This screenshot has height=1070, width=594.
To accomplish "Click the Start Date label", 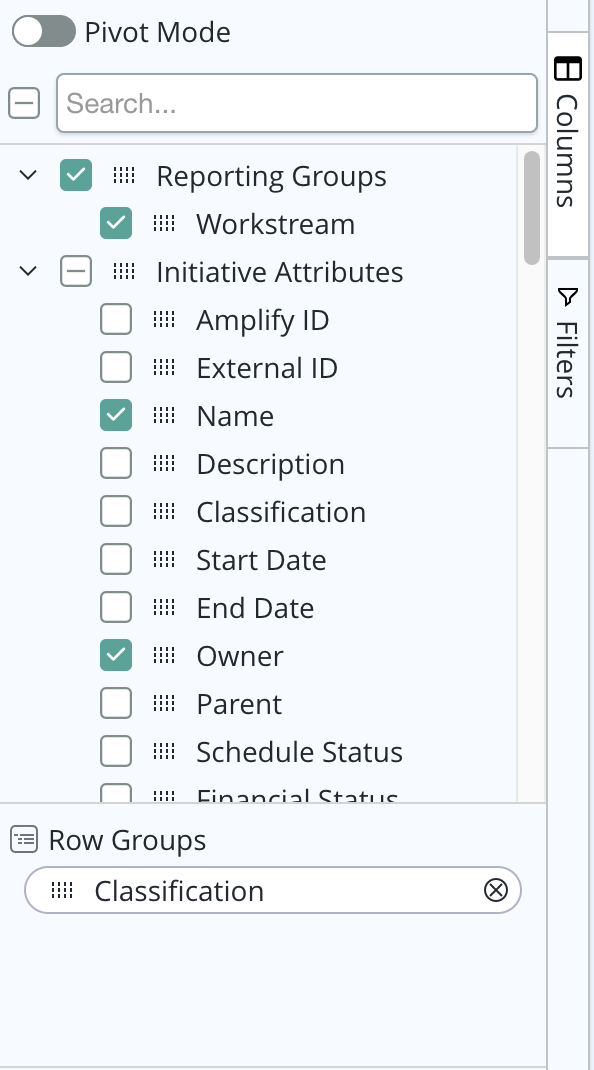I will (x=261, y=560).
